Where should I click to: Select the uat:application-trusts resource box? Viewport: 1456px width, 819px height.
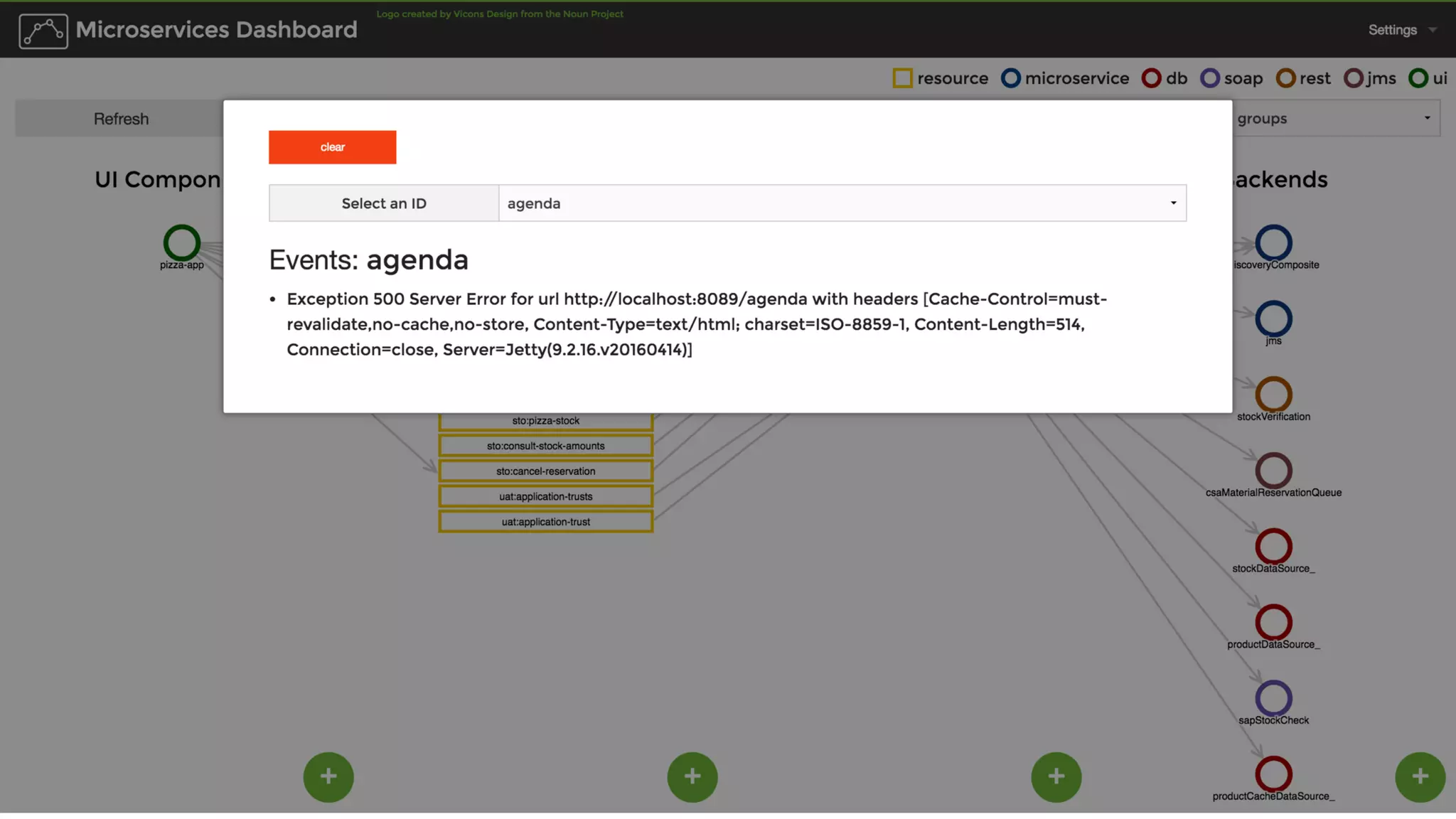pos(545,496)
